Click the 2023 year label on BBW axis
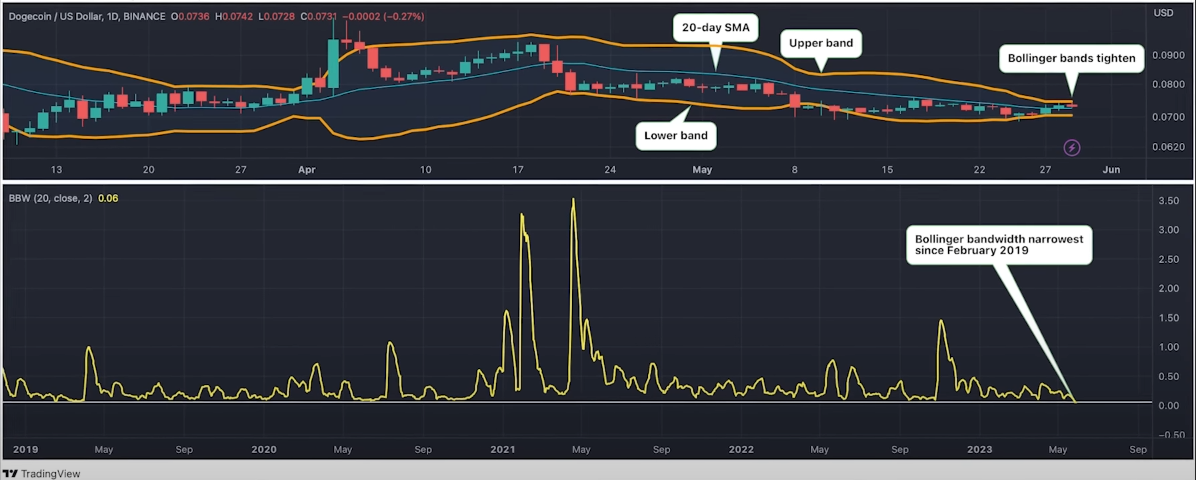 (980, 449)
